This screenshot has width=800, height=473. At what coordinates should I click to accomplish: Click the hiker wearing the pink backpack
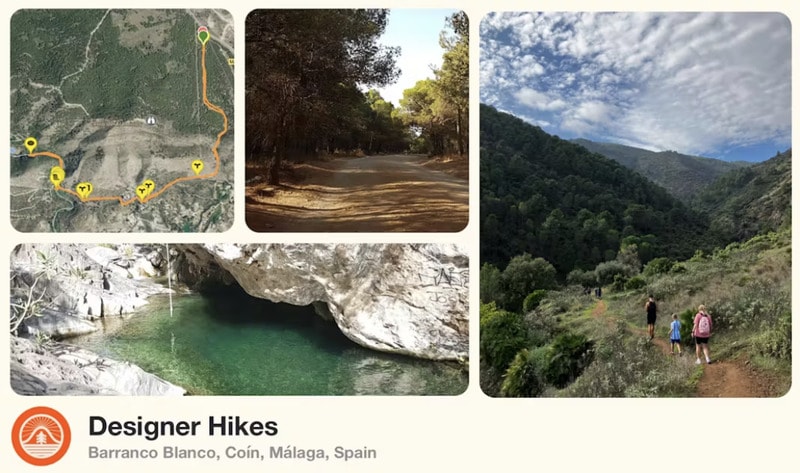[x=702, y=334]
